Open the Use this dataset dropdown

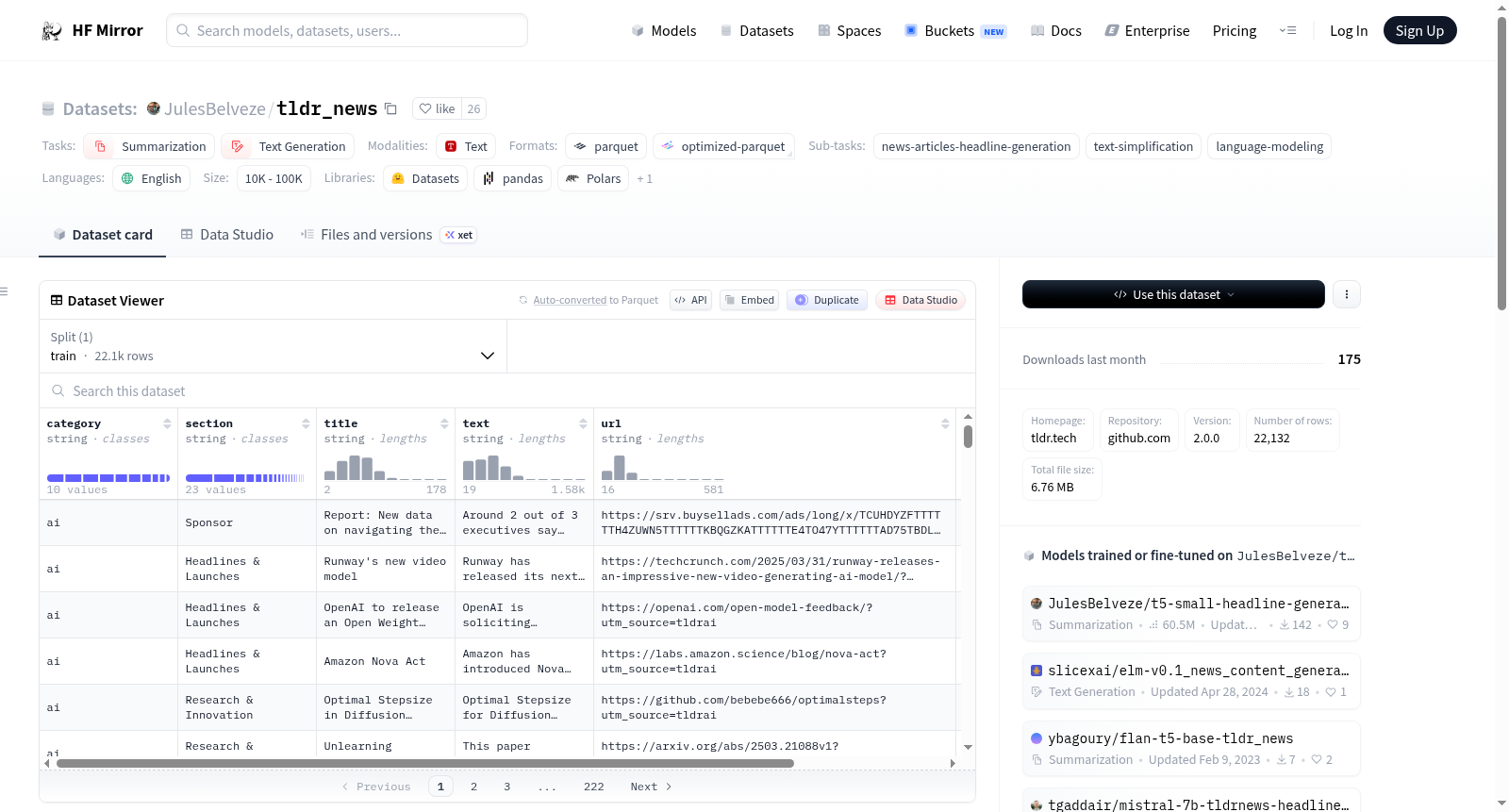pyautogui.click(x=1173, y=294)
